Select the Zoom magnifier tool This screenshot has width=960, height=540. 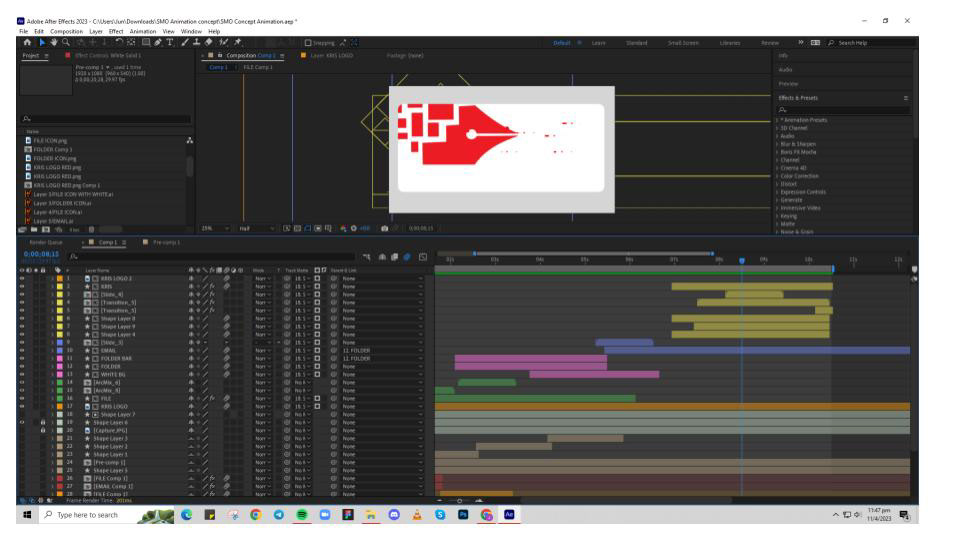point(66,42)
